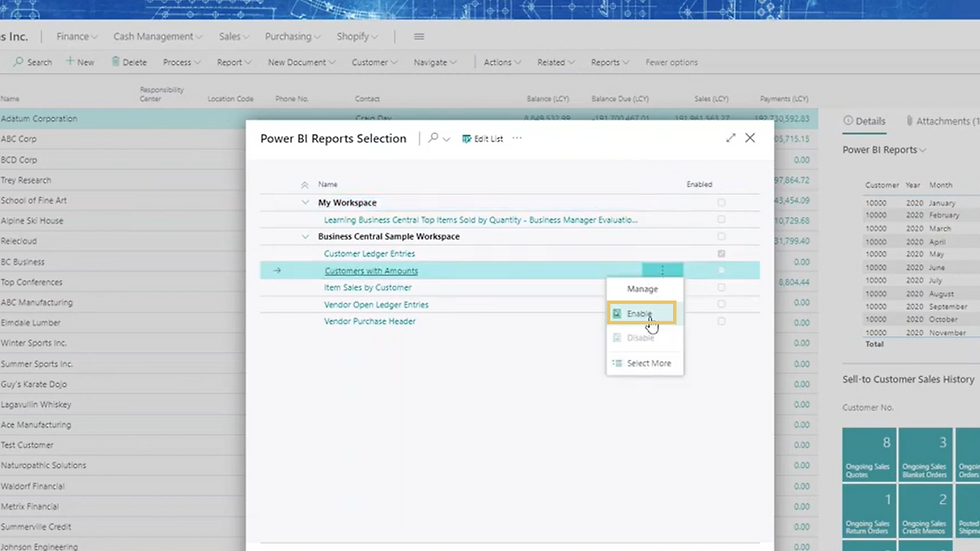Click the Enable icon in the context menu

click(617, 314)
